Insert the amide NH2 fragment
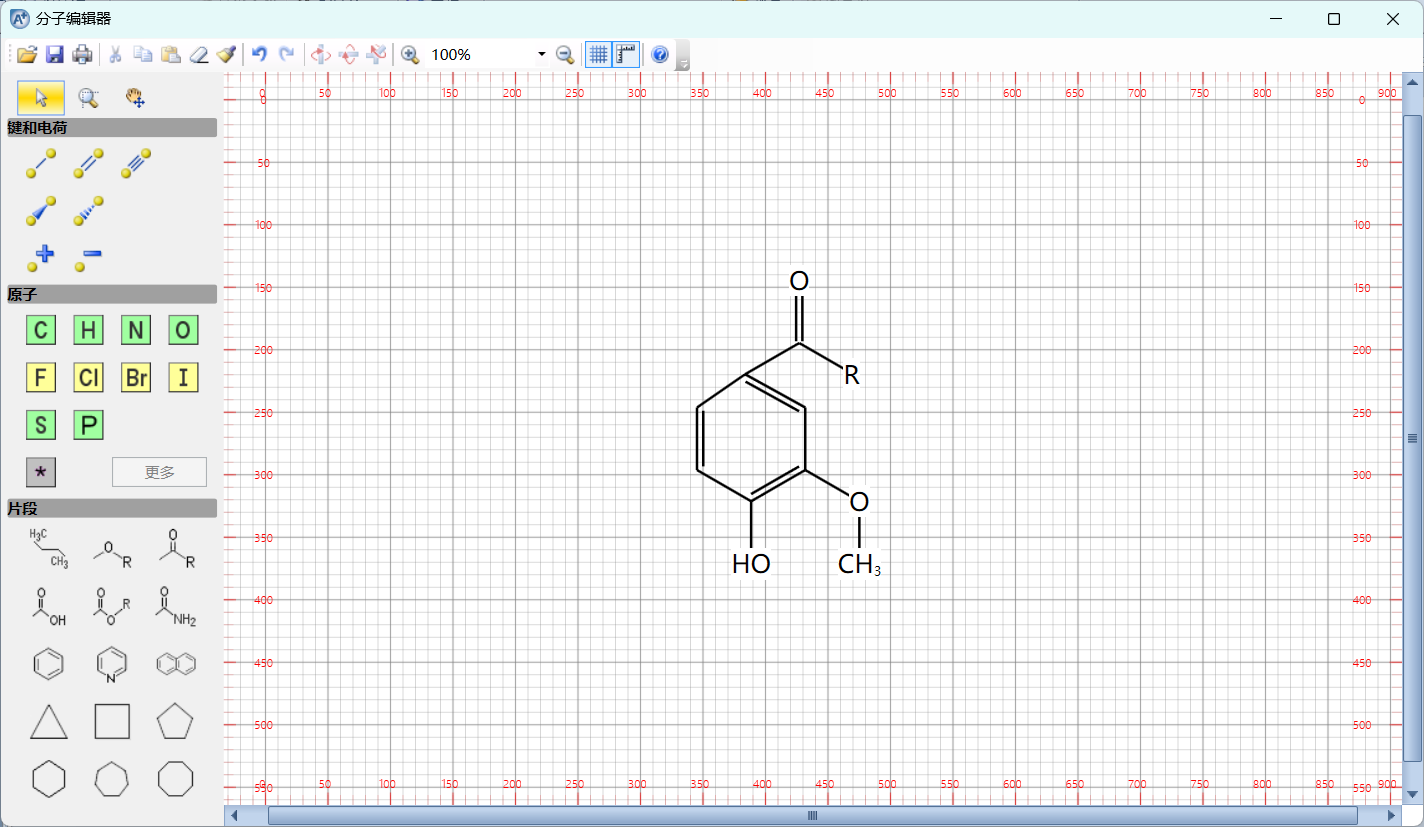Image resolution: width=1424 pixels, height=827 pixels. pos(176,607)
